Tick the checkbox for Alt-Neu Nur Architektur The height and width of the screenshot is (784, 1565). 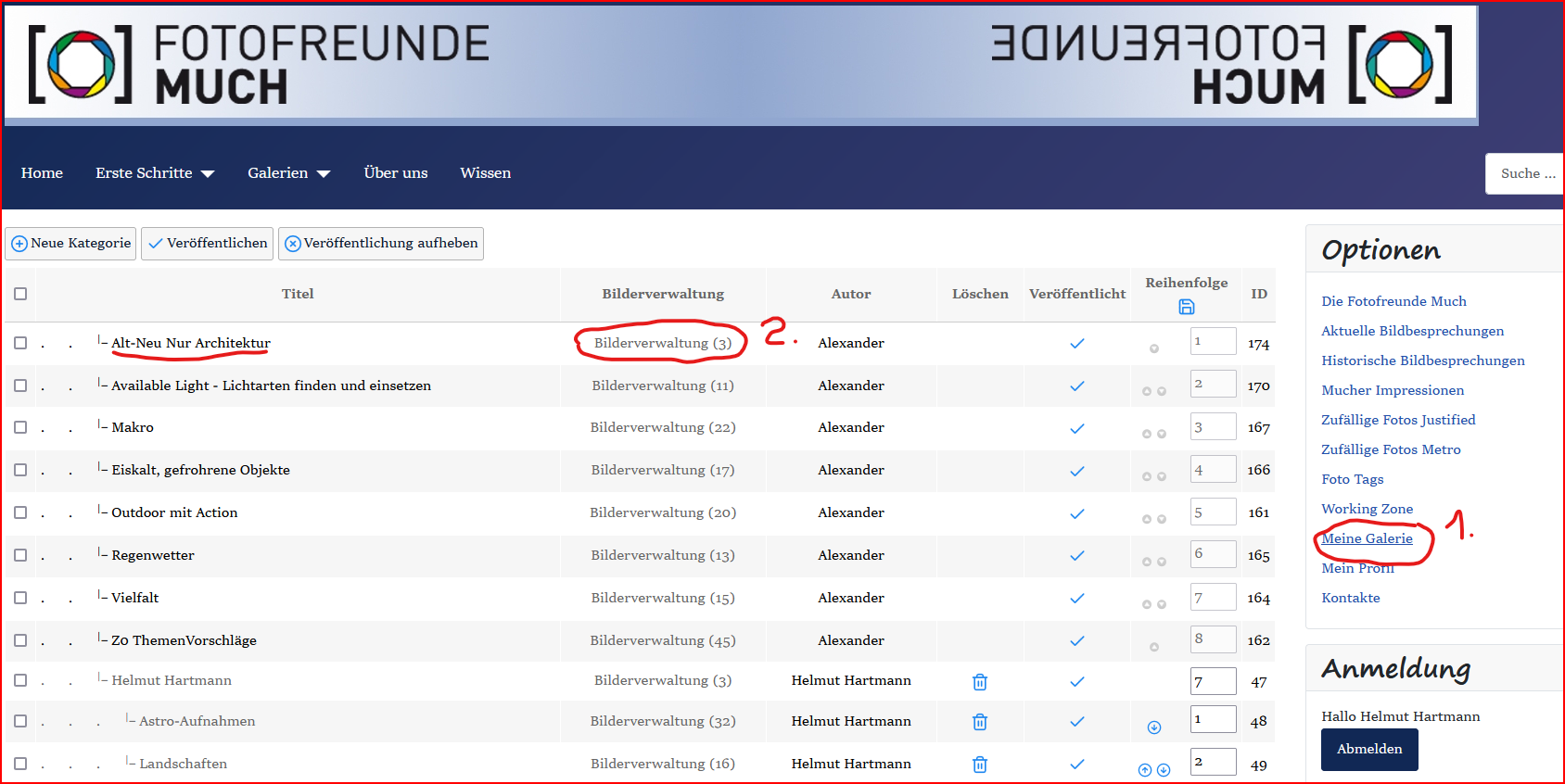pyautogui.click(x=20, y=343)
